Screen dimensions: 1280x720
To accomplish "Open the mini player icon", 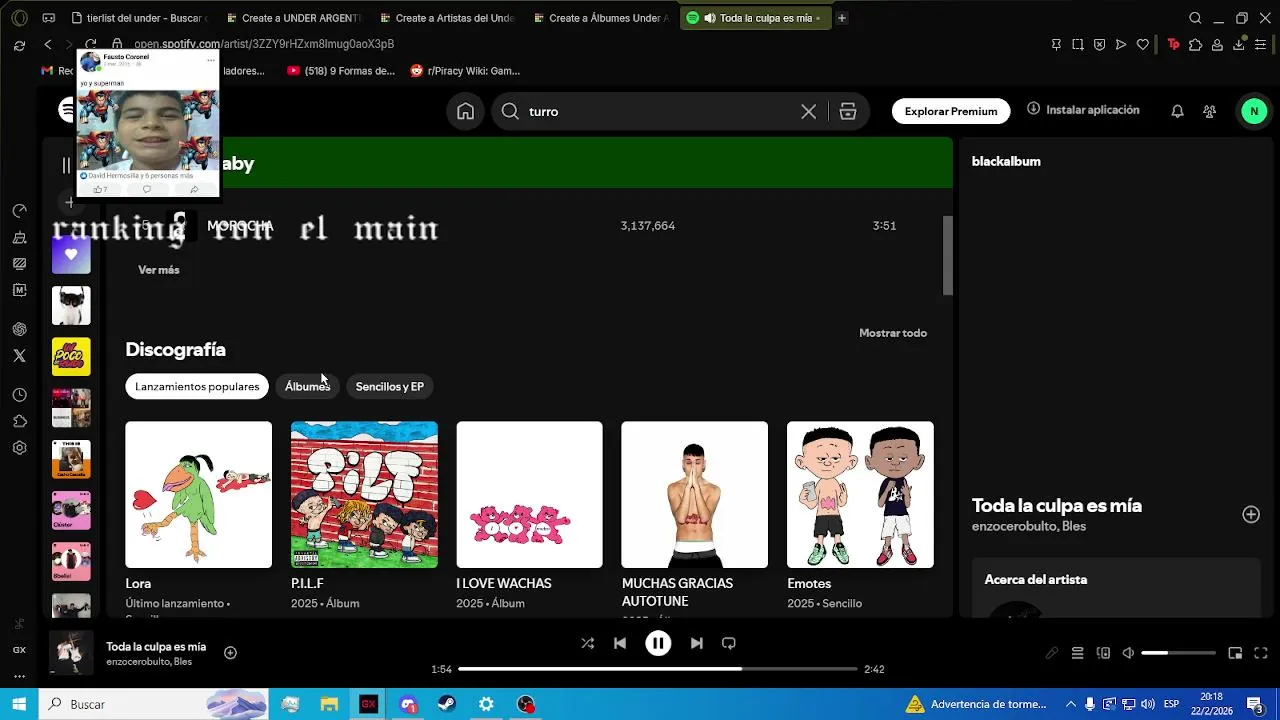I will [x=1235, y=653].
